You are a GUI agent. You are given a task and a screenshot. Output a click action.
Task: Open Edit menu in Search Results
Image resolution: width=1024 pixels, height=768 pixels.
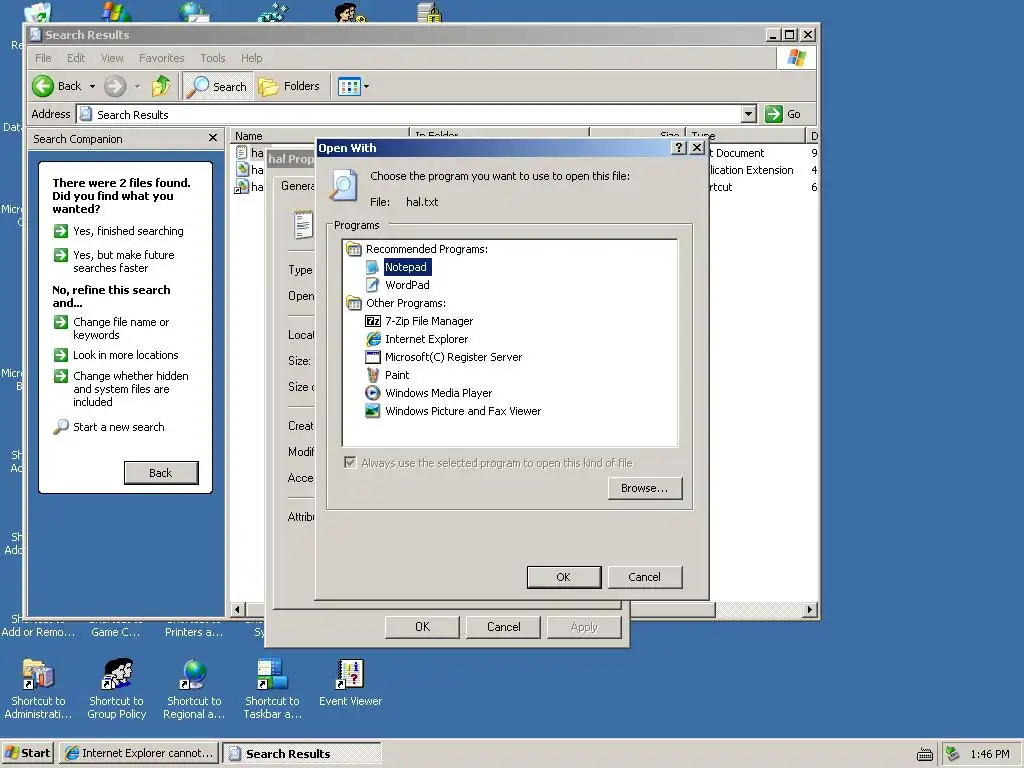76,58
